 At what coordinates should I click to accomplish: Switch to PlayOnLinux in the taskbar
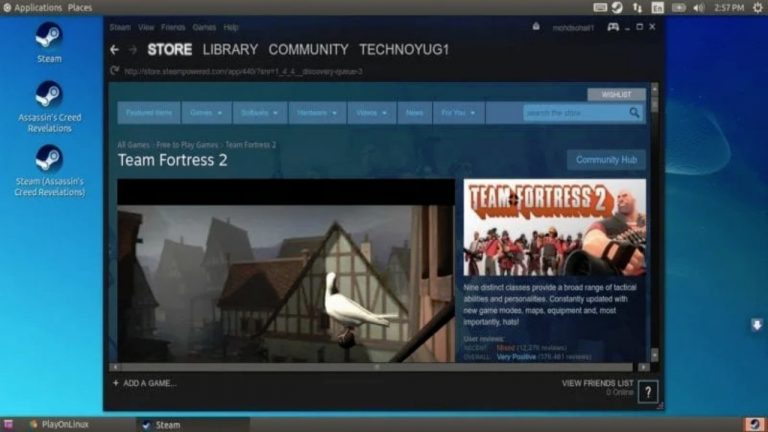[59, 425]
